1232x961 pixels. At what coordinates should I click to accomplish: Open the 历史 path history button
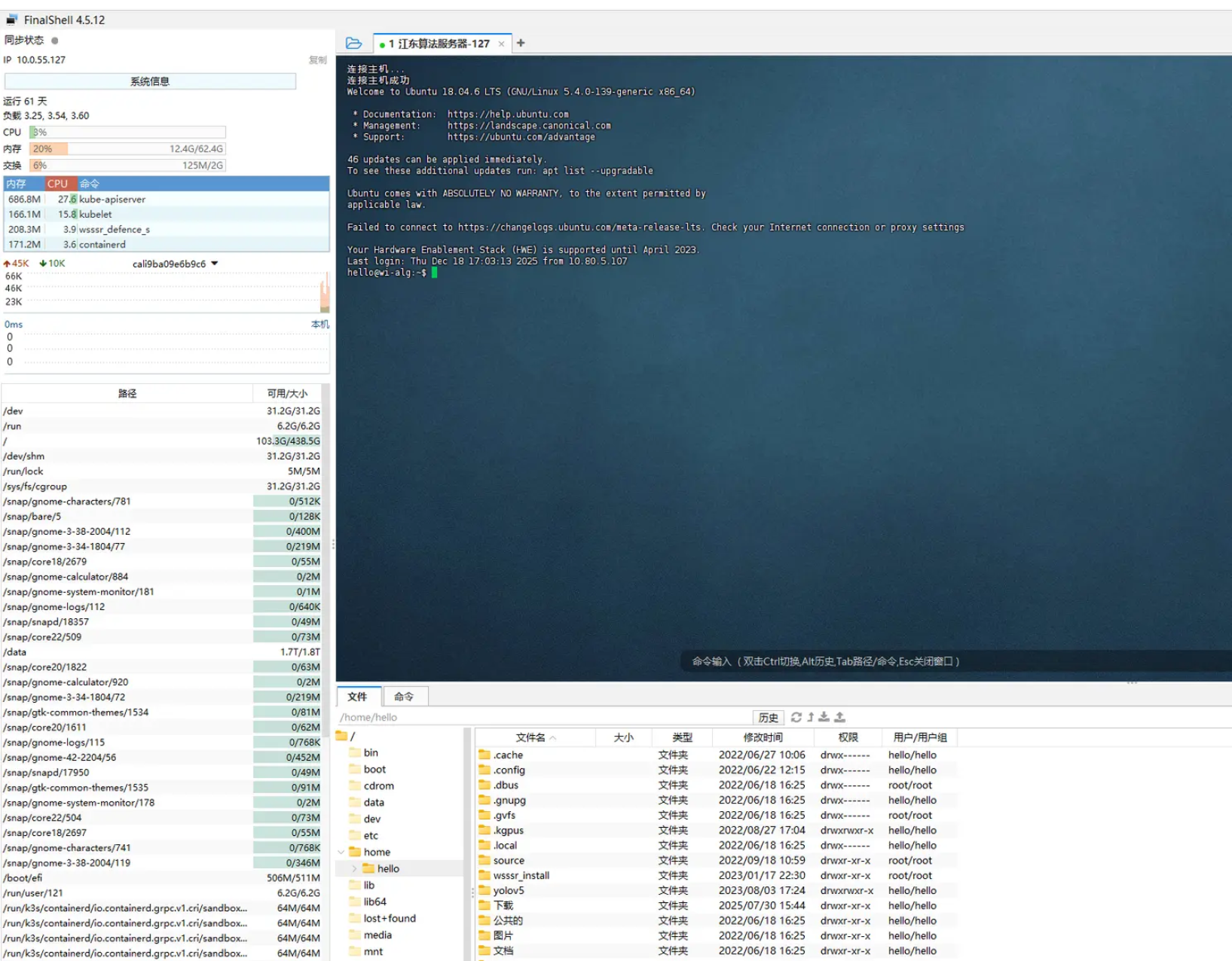pos(768,718)
